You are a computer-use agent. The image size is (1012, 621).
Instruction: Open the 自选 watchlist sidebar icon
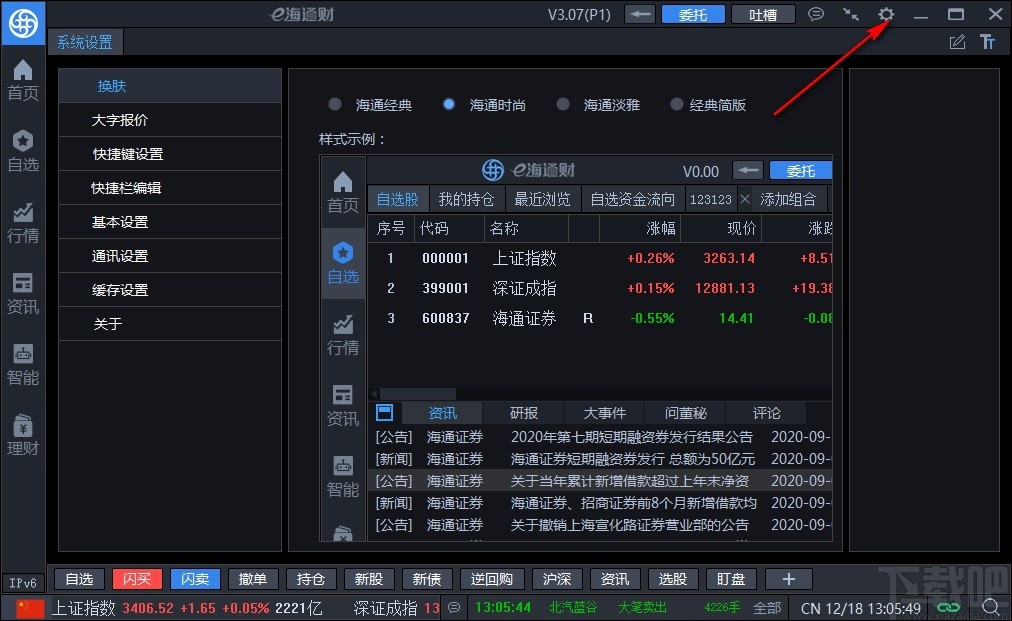pyautogui.click(x=23, y=148)
